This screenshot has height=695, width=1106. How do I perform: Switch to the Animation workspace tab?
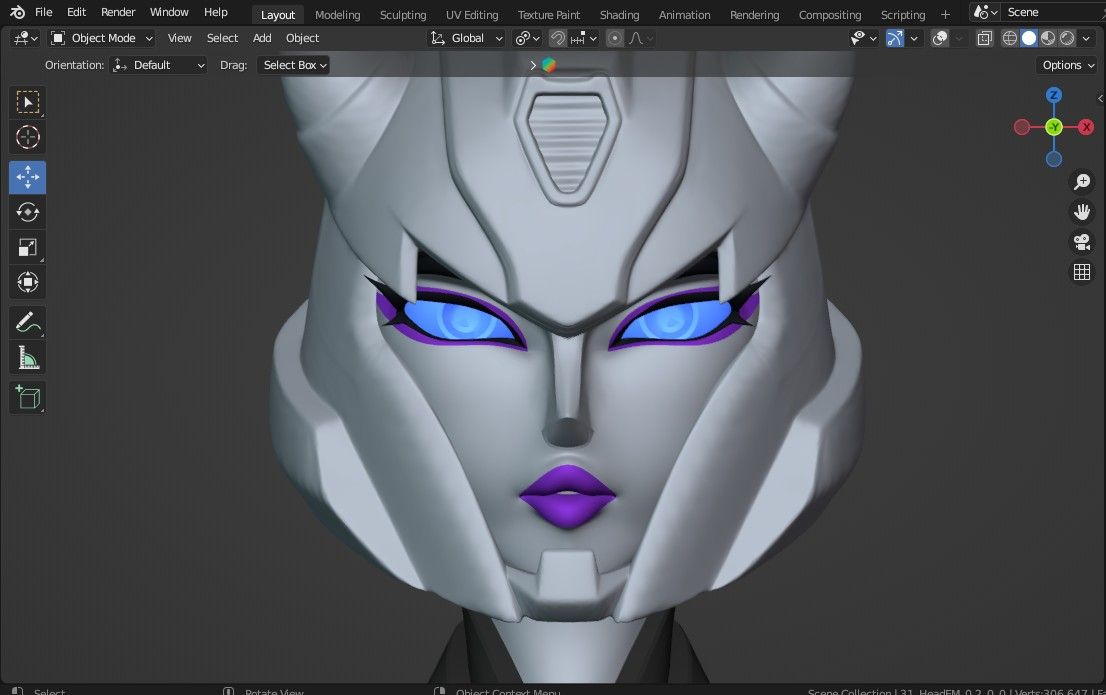tap(684, 15)
